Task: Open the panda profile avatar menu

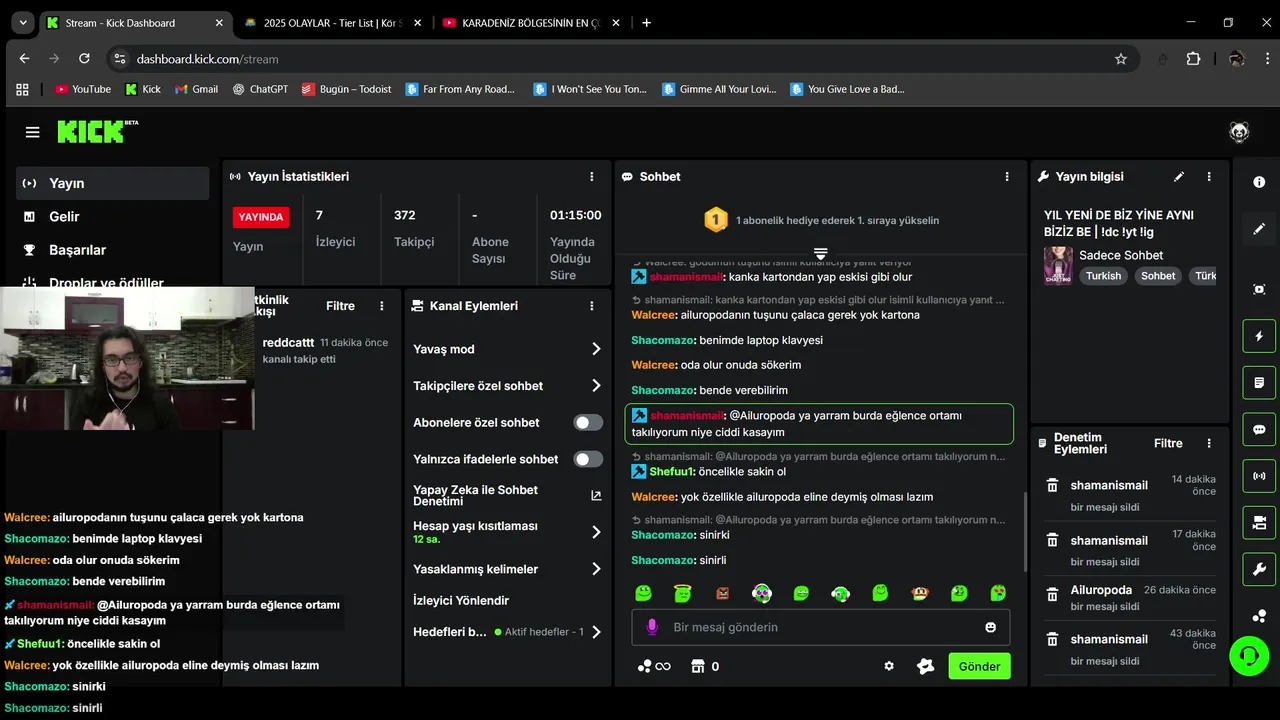Action: point(1239,132)
